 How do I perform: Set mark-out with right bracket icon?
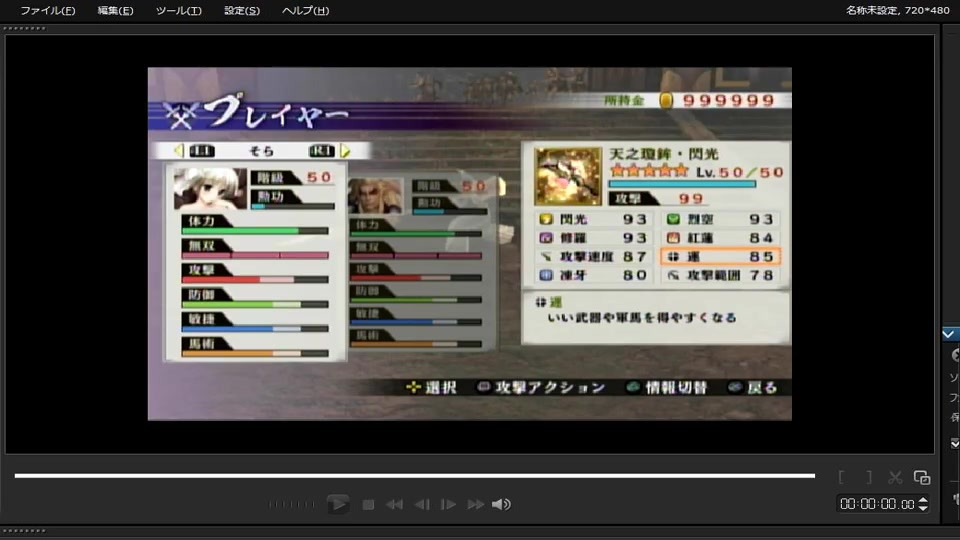[x=869, y=477]
